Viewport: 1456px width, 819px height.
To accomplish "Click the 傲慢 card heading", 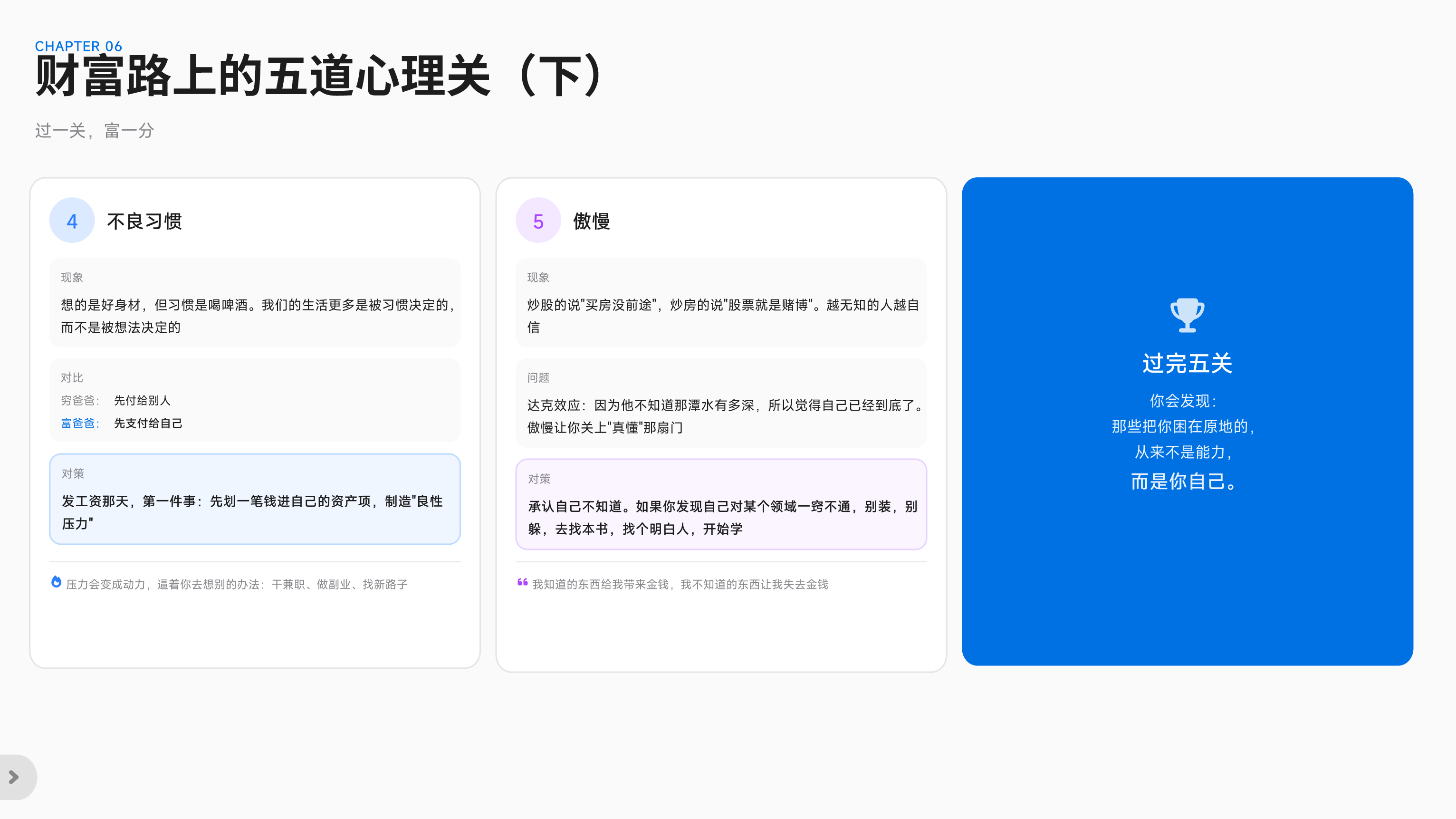I will 591,221.
